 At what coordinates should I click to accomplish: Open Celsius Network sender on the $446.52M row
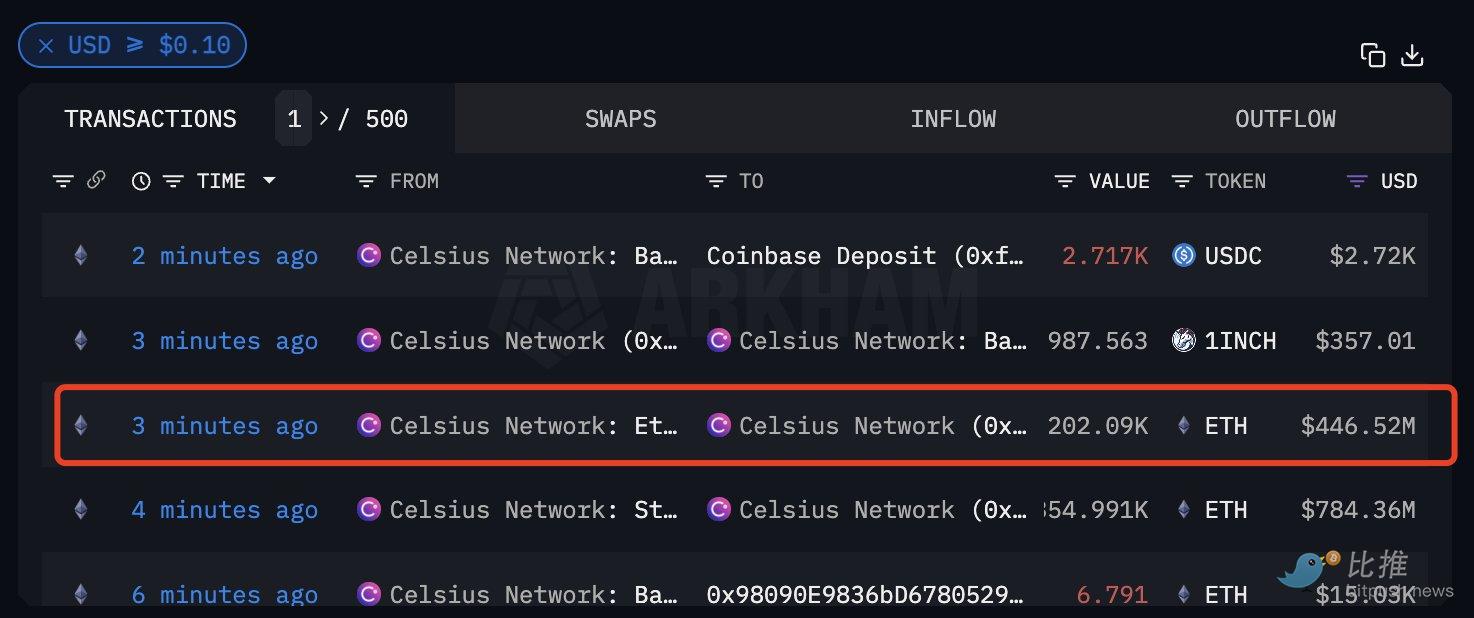point(534,426)
